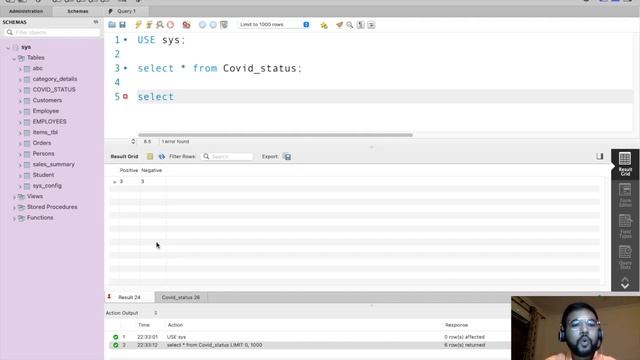
Task: Save the SQL script with the floppy-disk icon
Action: [122, 25]
